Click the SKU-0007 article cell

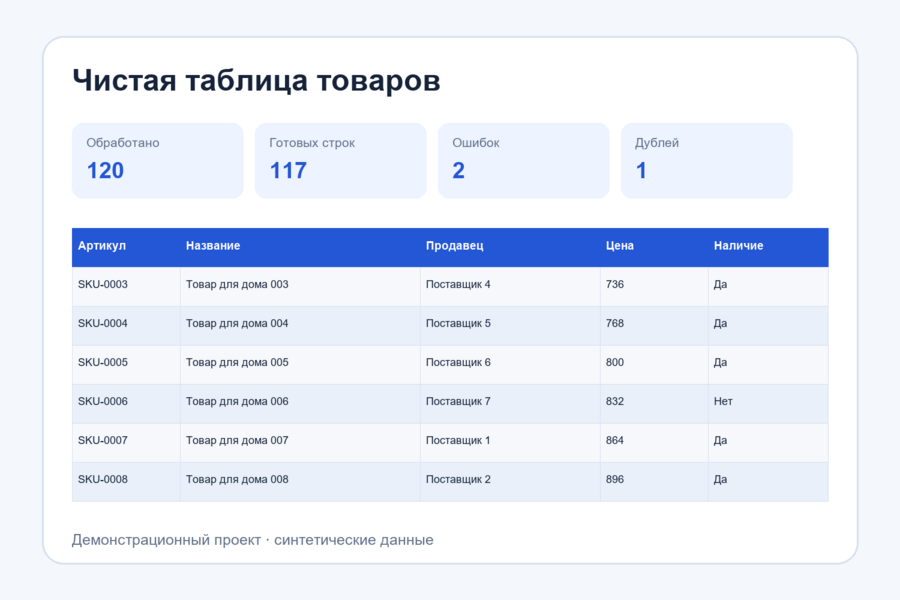(x=126, y=442)
